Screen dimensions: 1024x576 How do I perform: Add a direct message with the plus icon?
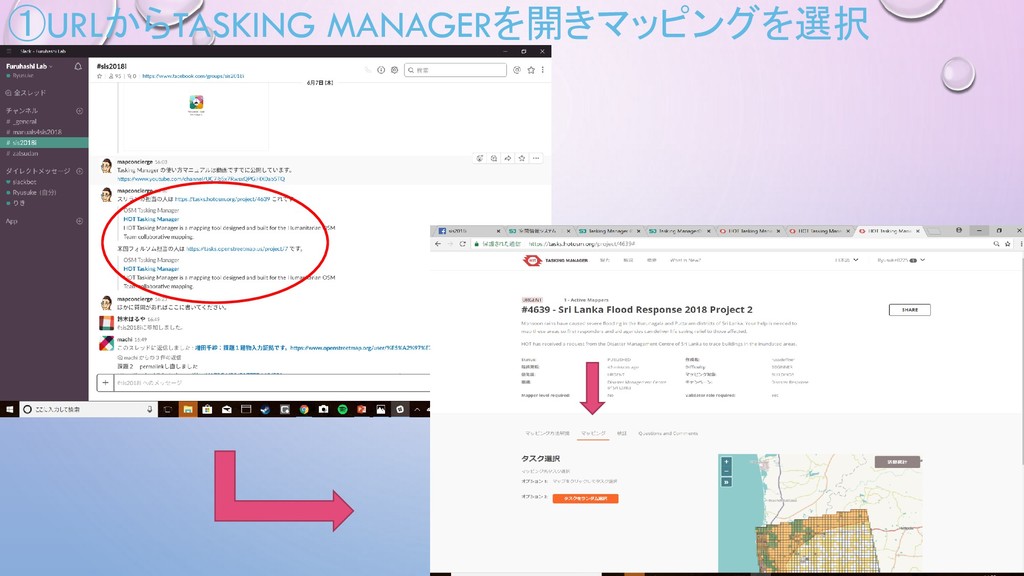(x=80, y=171)
